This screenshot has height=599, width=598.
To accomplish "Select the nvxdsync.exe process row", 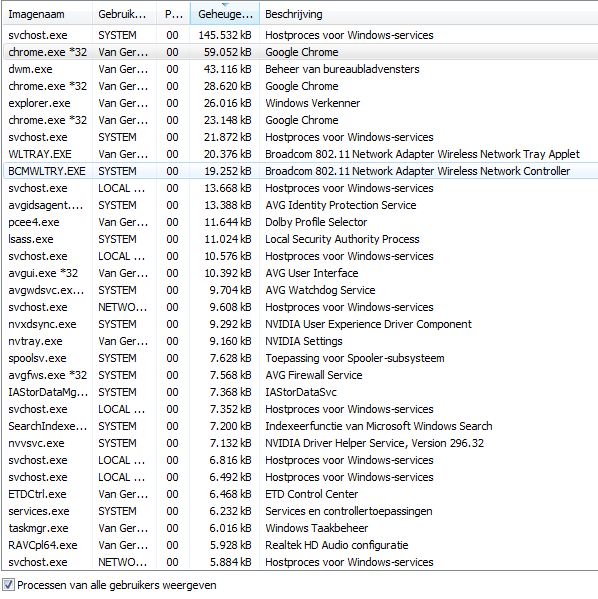I will (300, 324).
